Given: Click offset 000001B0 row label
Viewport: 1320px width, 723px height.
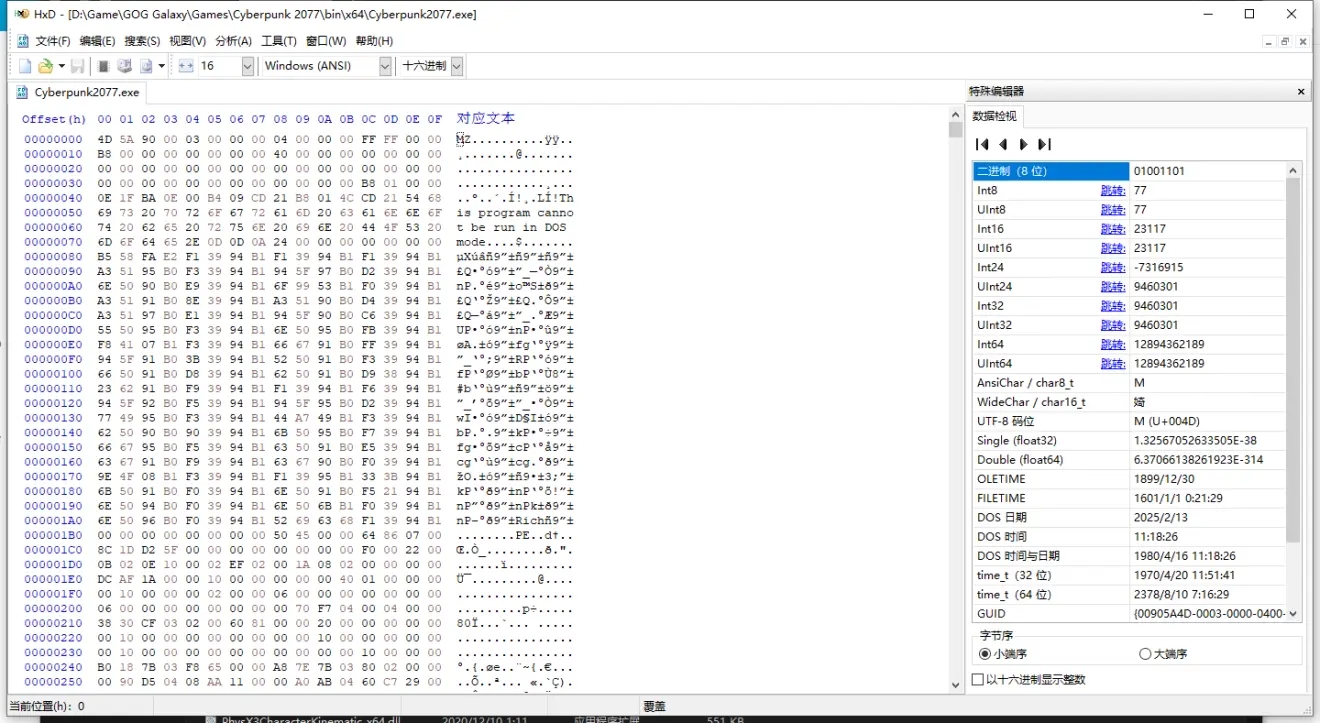Looking at the screenshot, I should 54,534.
